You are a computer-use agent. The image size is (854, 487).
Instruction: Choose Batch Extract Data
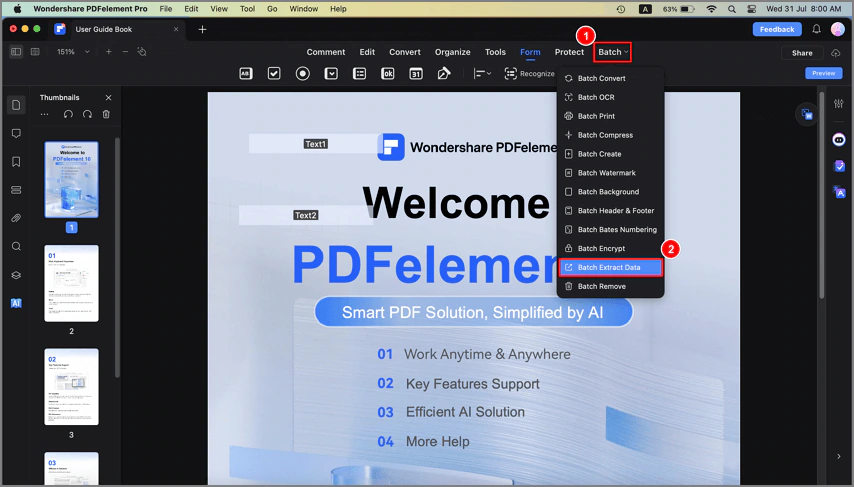click(x=611, y=267)
